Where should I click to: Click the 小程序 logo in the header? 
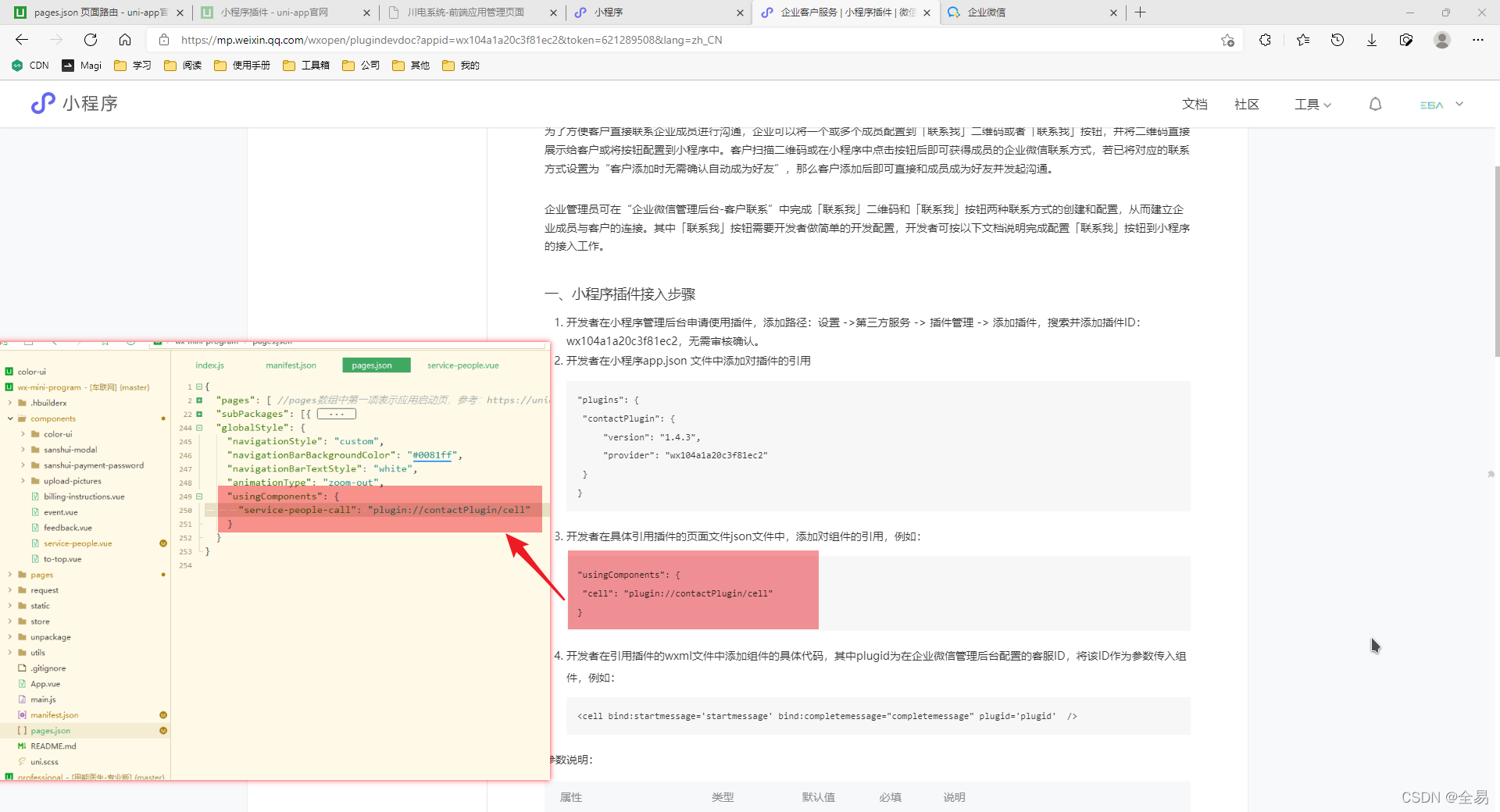[x=74, y=103]
